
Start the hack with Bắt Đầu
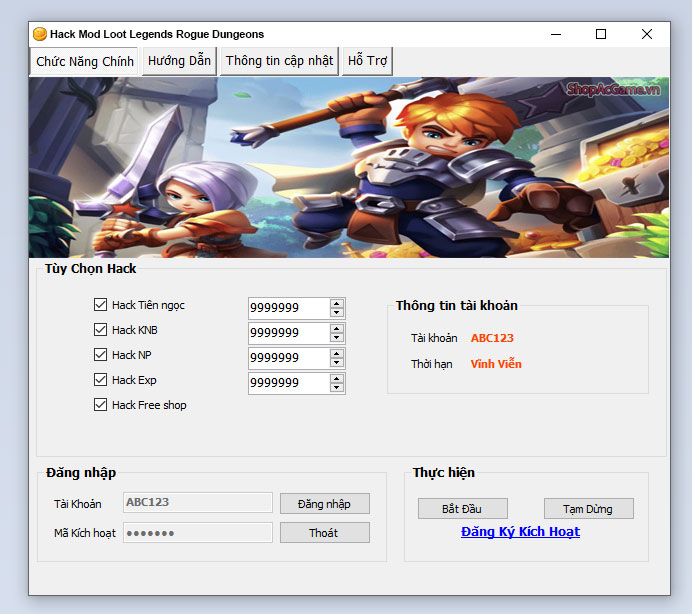click(463, 509)
